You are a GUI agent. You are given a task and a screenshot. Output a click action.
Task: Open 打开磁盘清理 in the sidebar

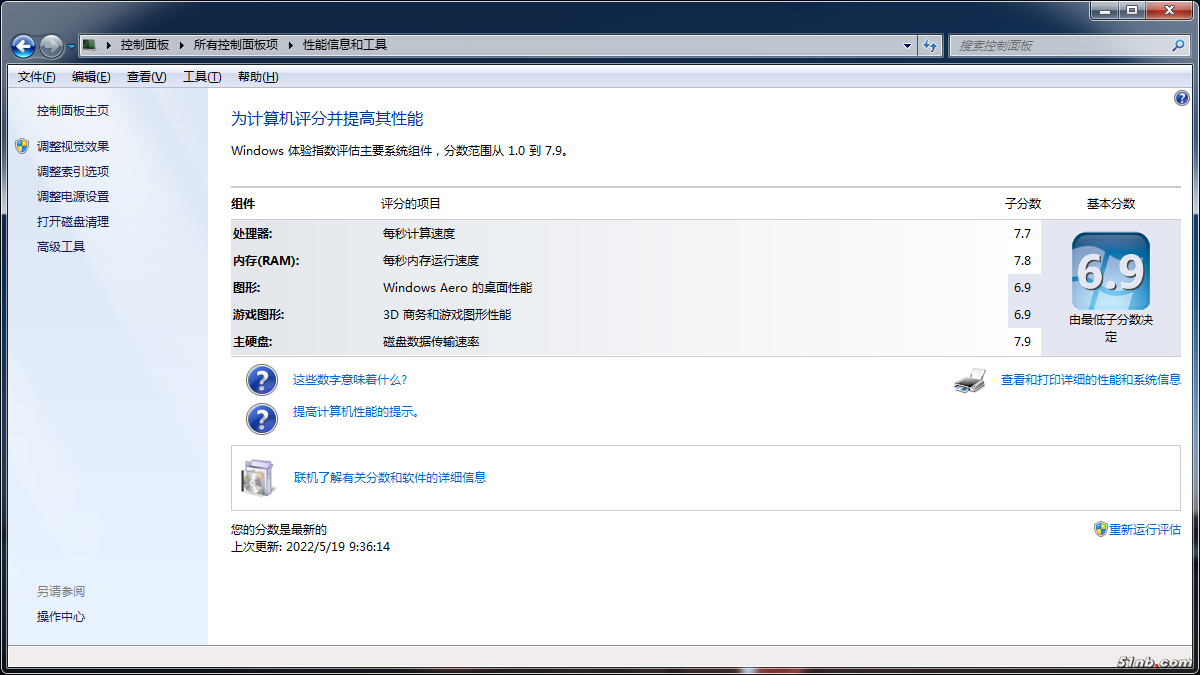73,222
